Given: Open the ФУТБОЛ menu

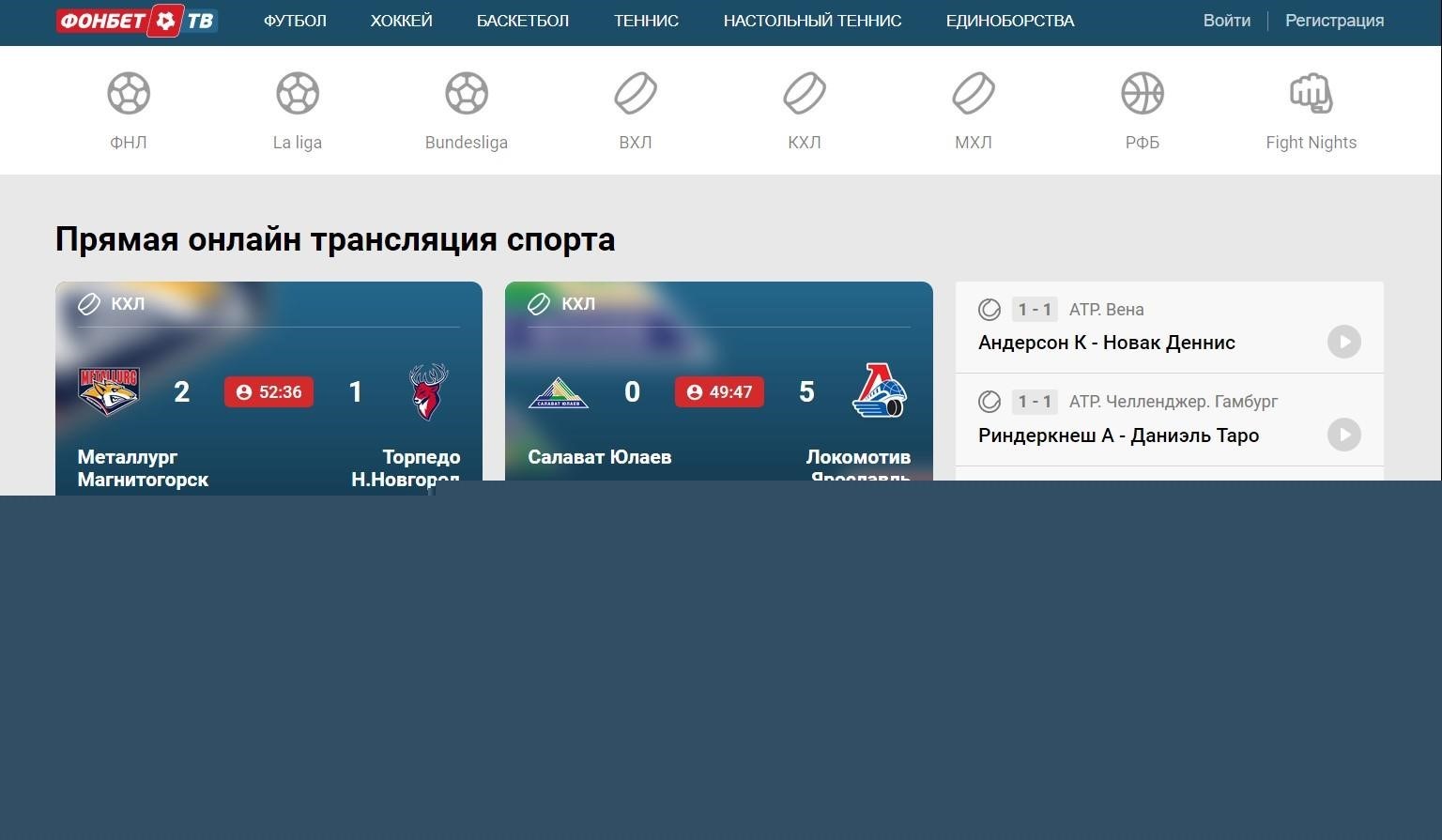Looking at the screenshot, I should click(295, 21).
